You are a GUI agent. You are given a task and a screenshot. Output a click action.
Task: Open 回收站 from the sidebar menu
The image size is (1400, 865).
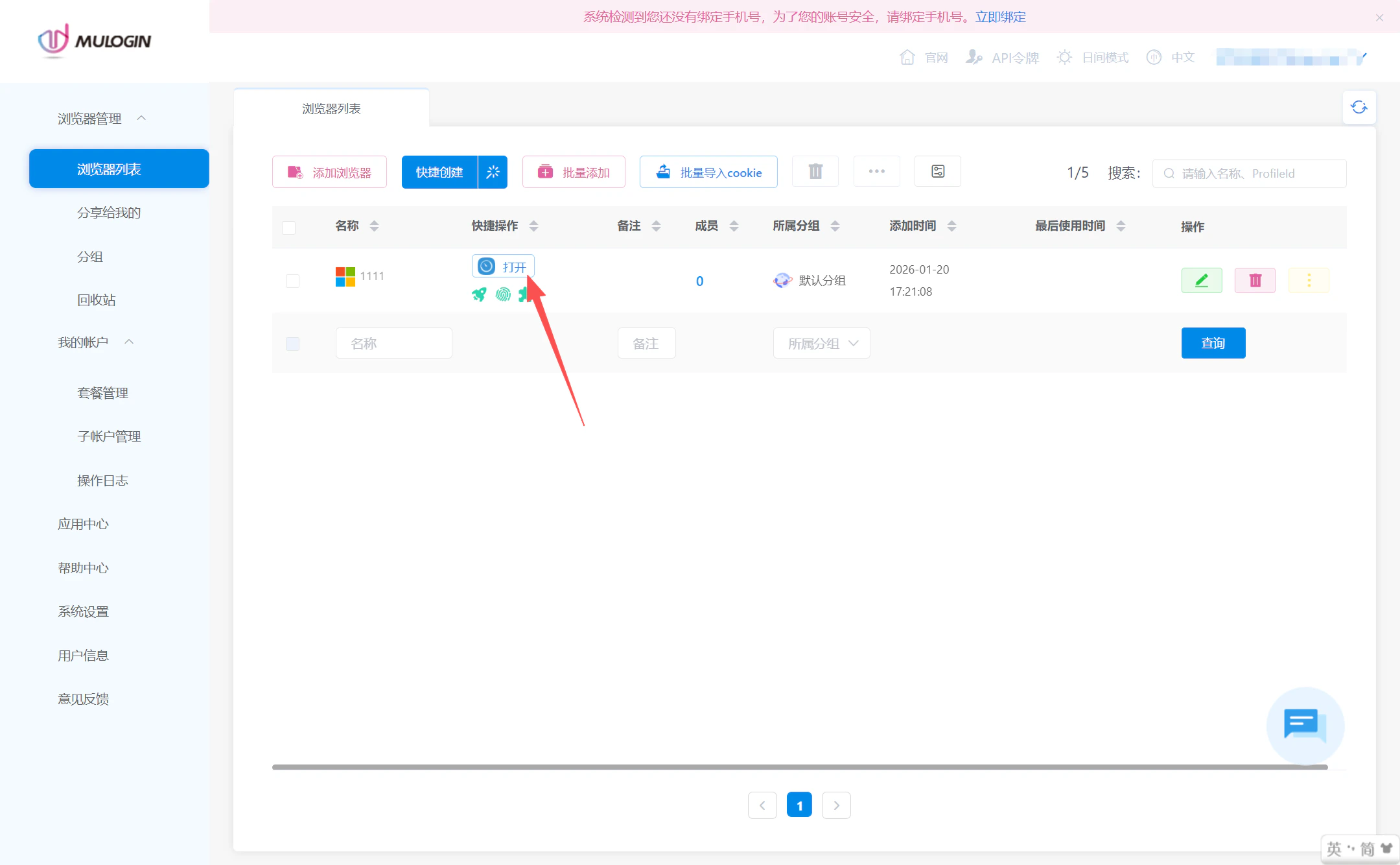point(96,300)
